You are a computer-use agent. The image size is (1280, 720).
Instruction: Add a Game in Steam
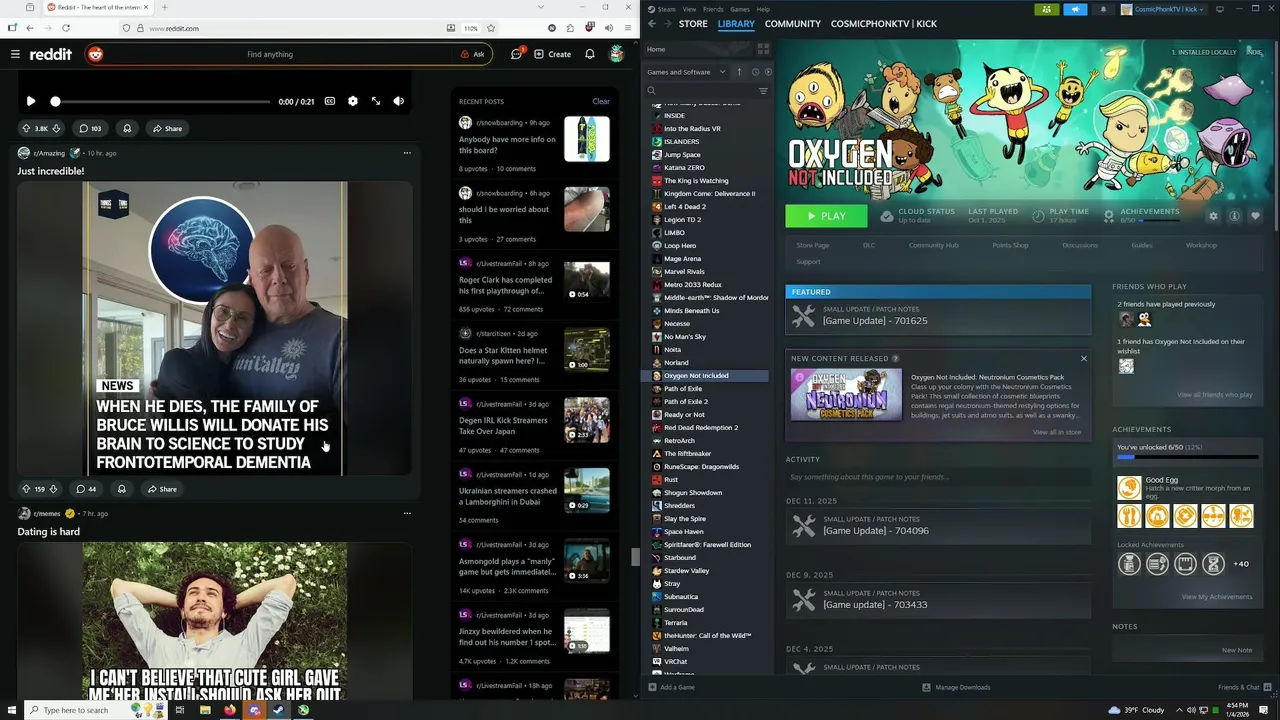[671, 687]
